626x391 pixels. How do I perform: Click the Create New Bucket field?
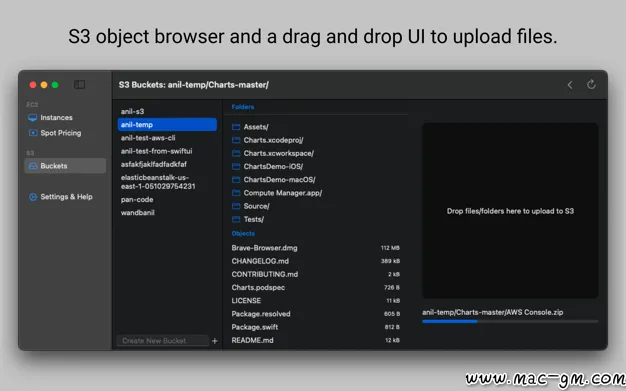coord(163,341)
